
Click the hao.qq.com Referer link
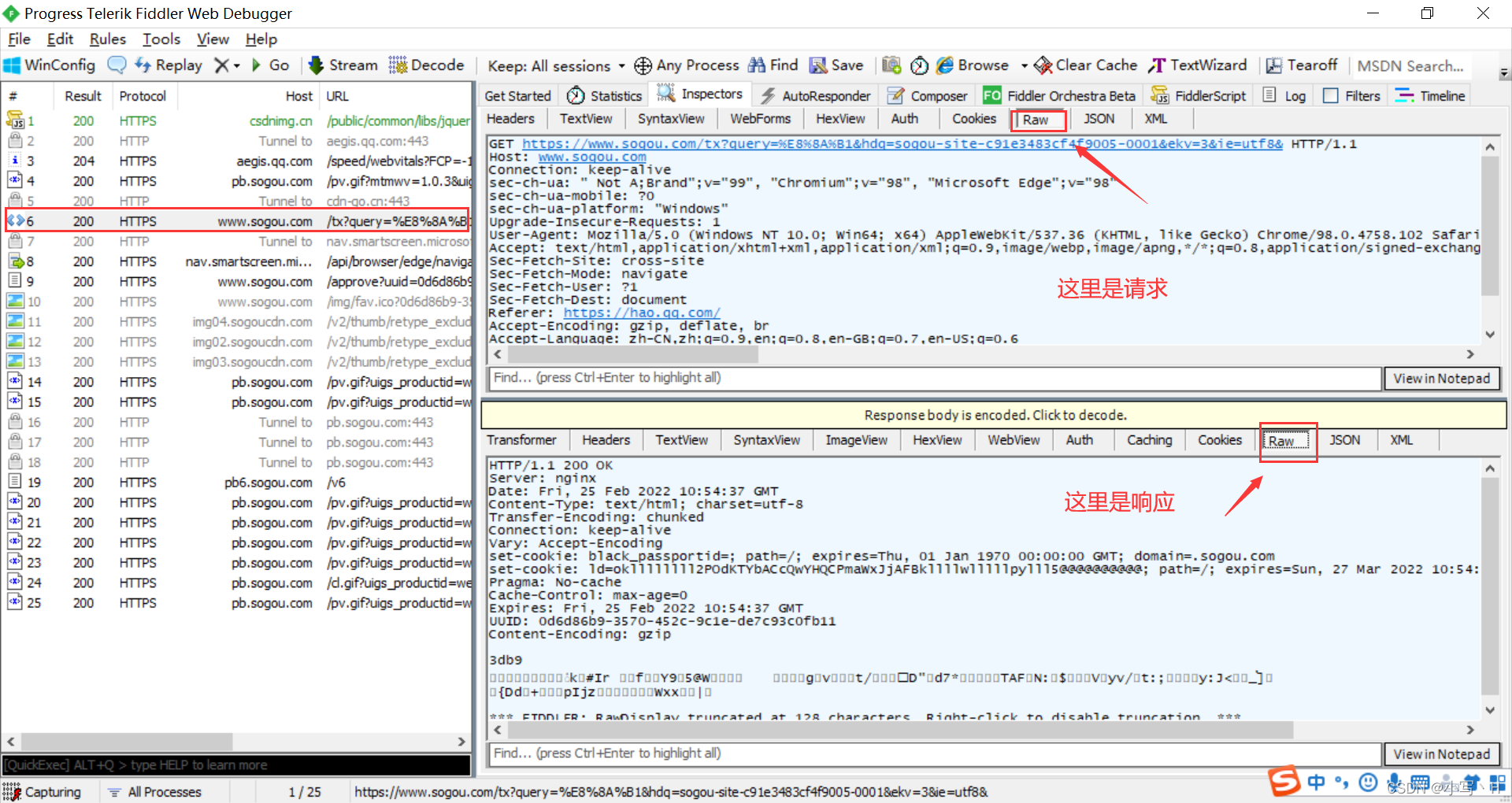(642, 313)
